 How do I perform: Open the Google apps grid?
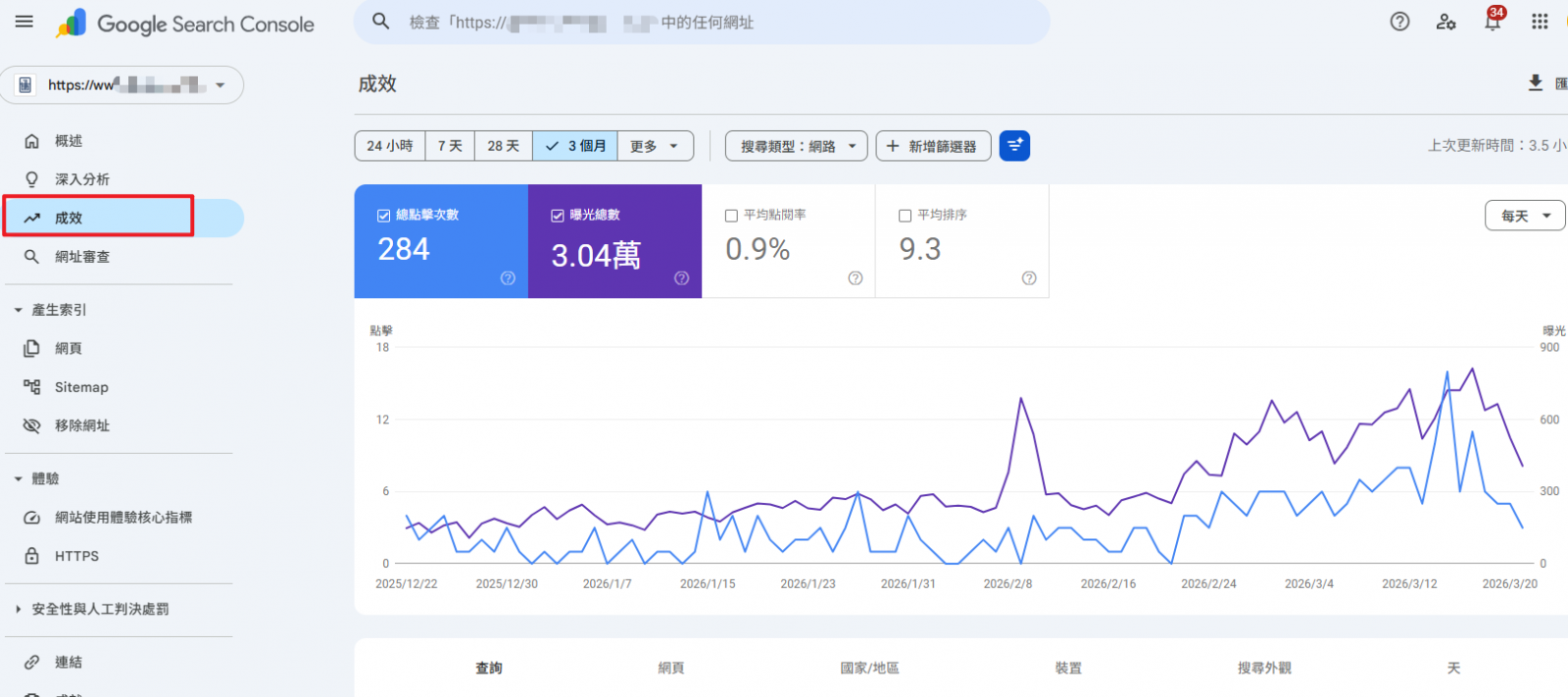(1540, 22)
